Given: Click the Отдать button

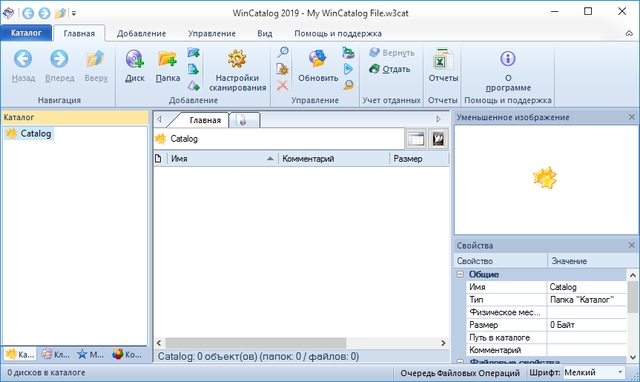Looking at the screenshot, I should 390,69.
